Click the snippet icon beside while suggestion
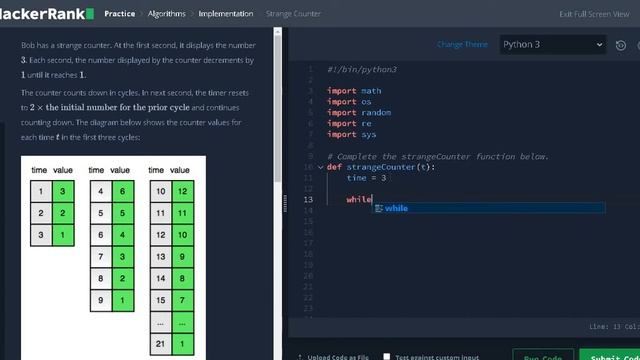Image resolution: width=640 pixels, height=360 pixels. 378,208
